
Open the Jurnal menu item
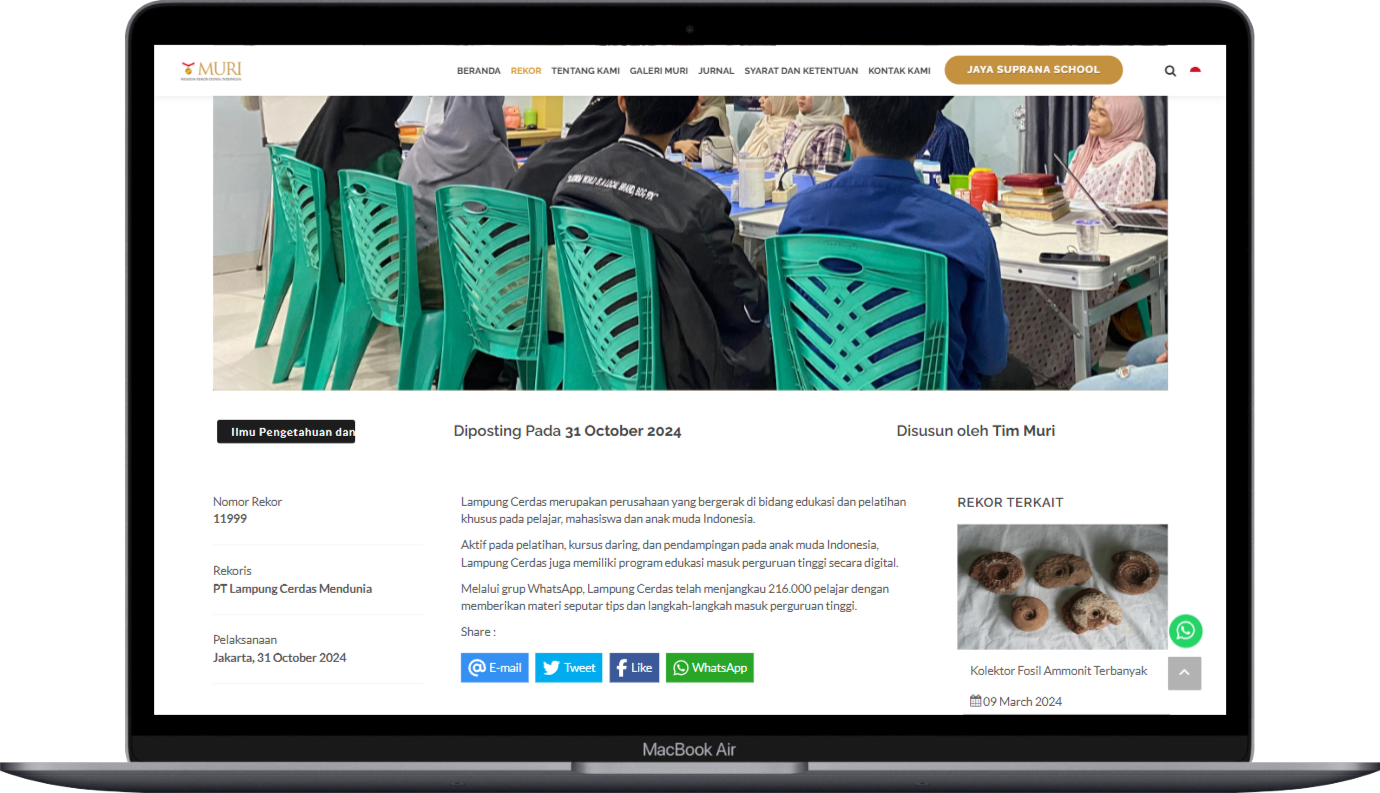coord(716,71)
